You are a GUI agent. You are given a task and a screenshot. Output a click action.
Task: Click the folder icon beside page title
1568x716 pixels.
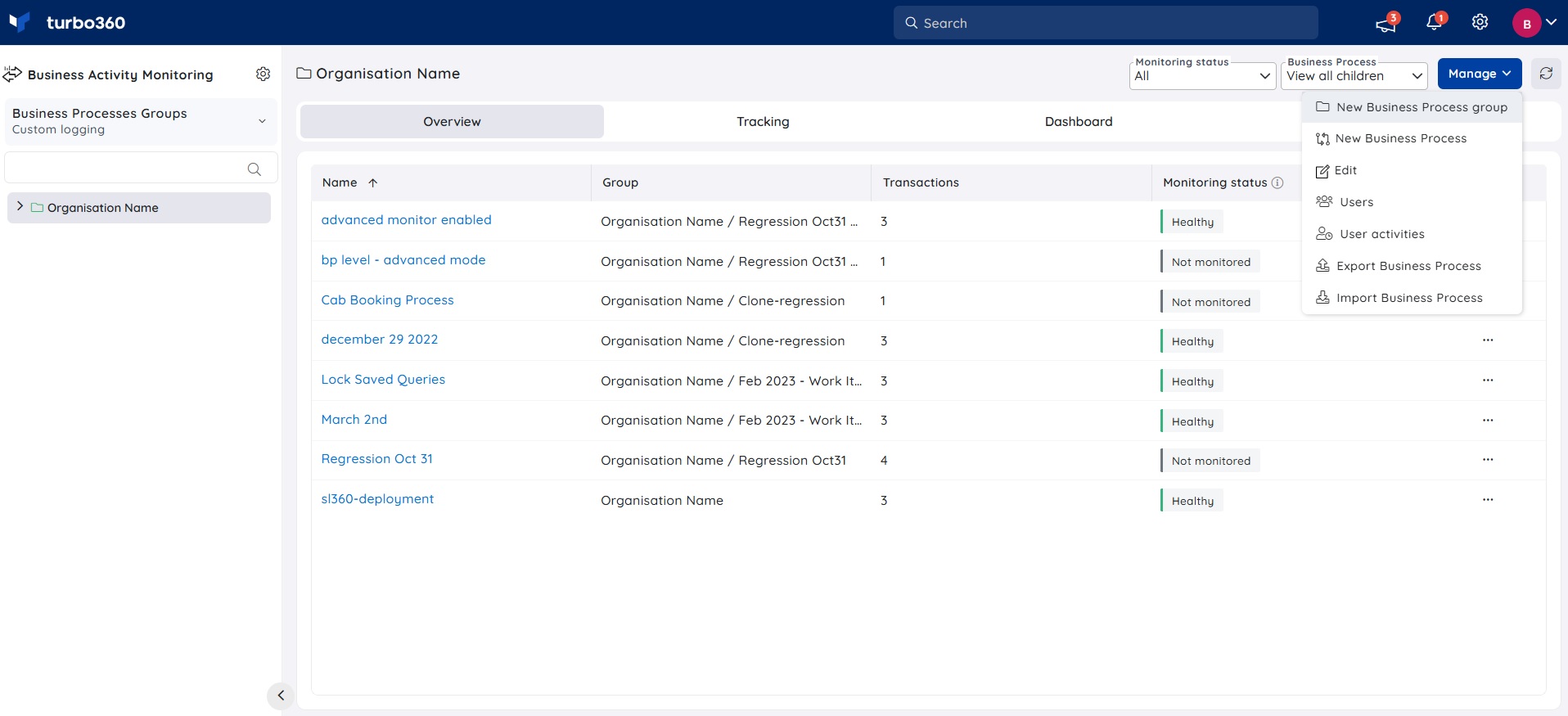[x=304, y=74]
